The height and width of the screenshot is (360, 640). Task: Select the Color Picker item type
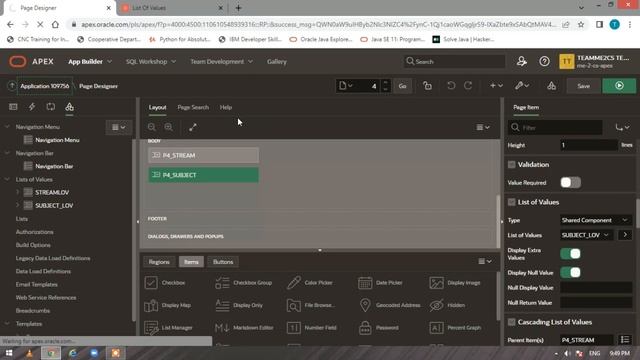[x=309, y=282]
